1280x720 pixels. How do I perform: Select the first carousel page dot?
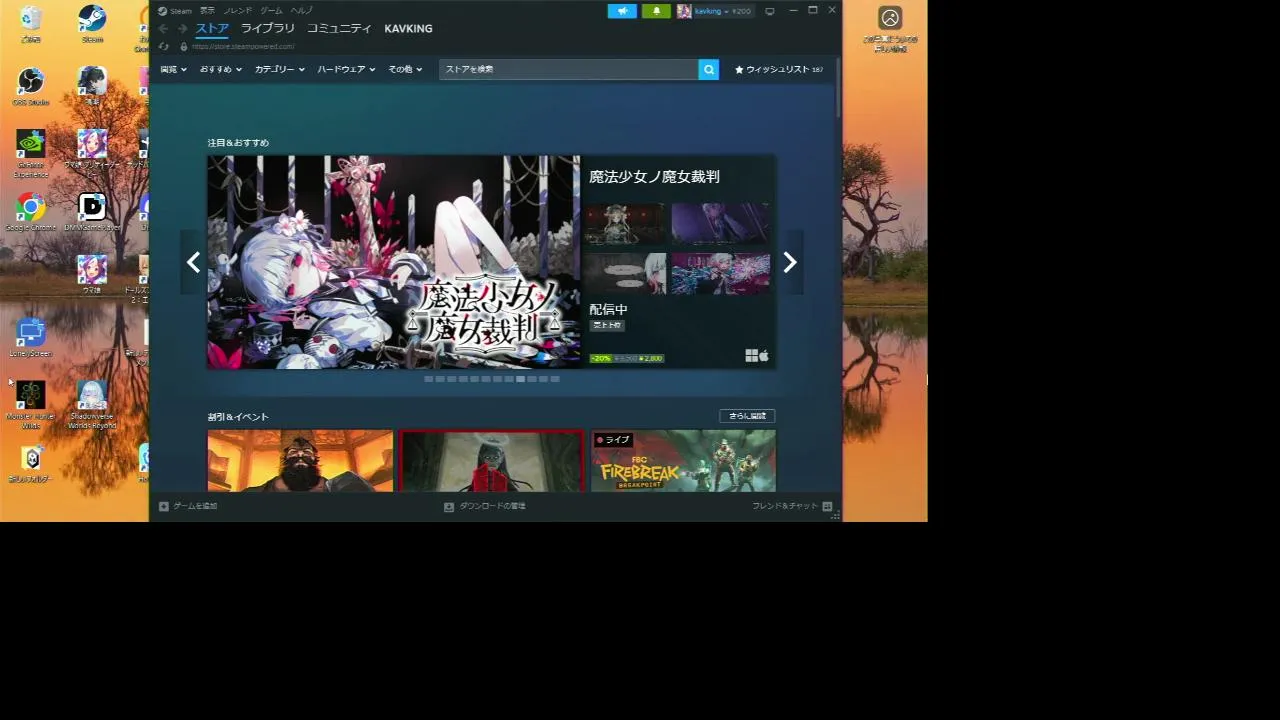429,379
